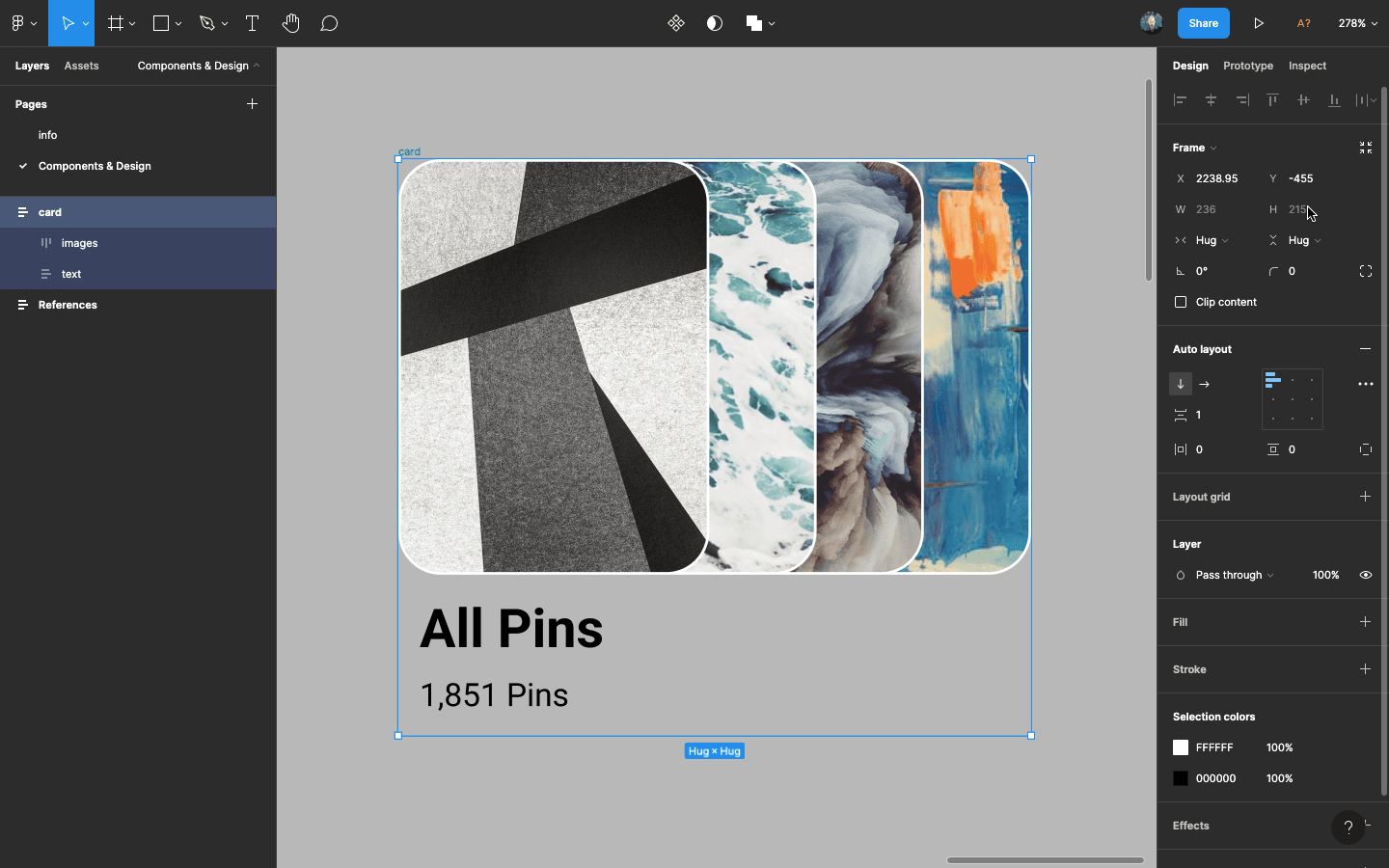Open auto layout advanced options

pyautogui.click(x=1366, y=384)
